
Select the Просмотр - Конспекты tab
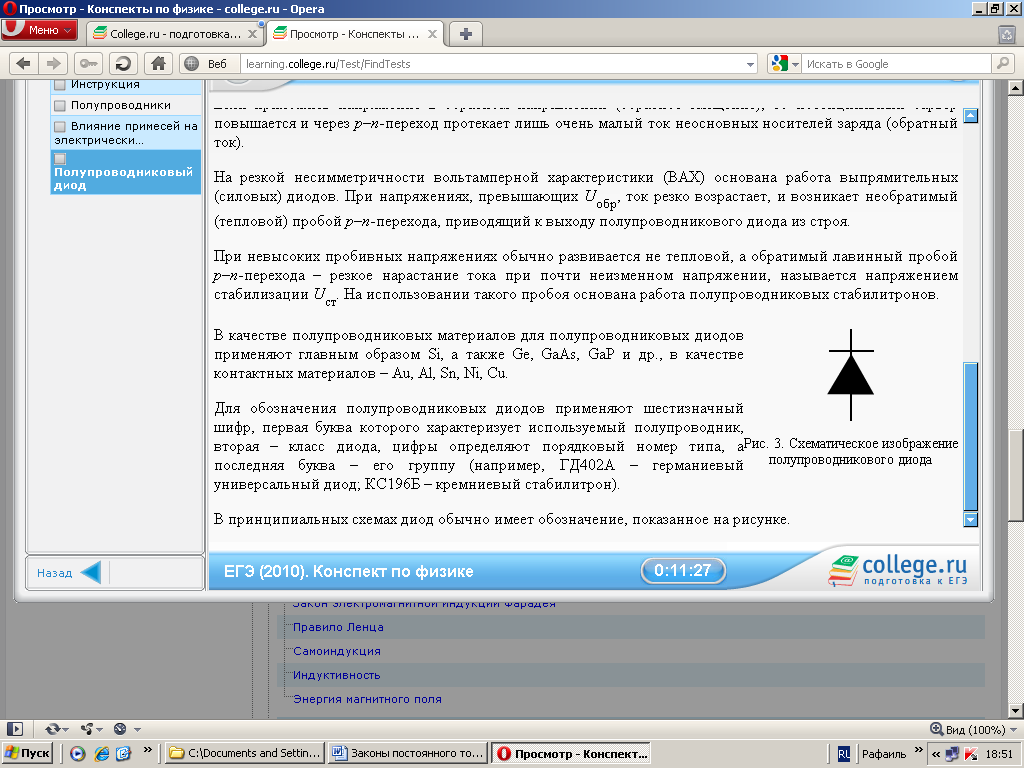356,34
